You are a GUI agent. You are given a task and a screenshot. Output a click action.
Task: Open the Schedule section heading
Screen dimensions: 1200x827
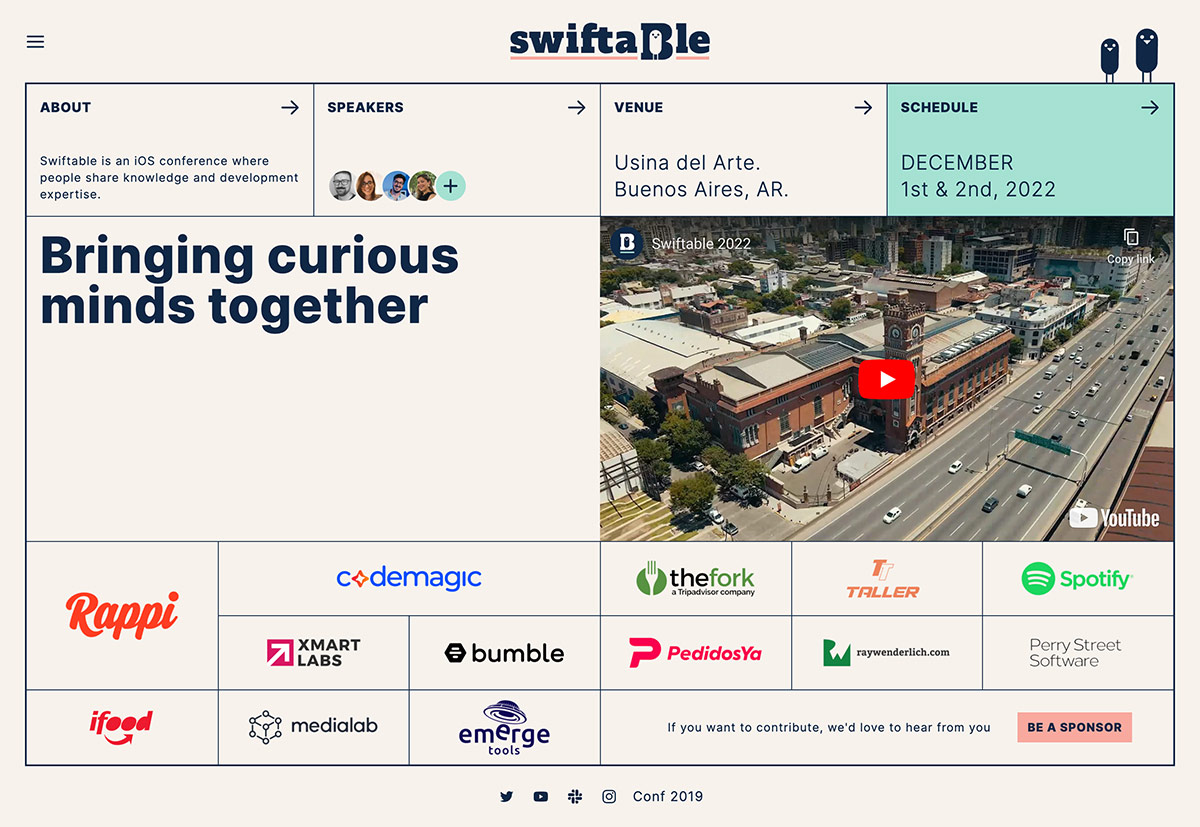pos(939,107)
